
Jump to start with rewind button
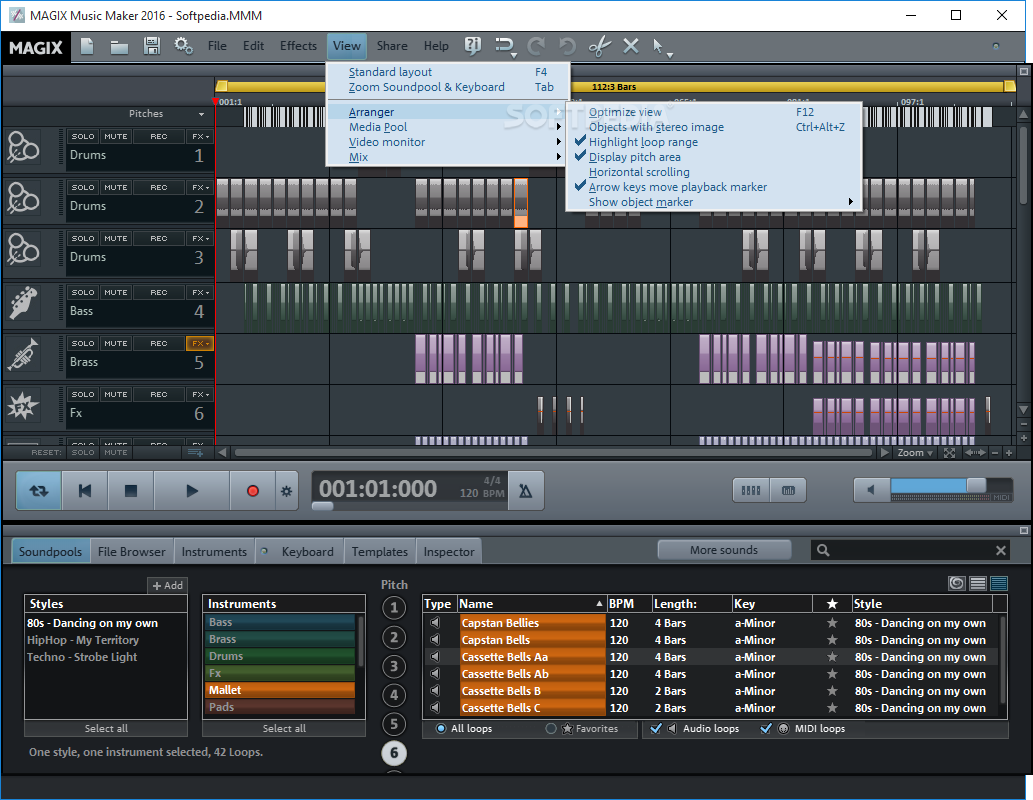pos(85,491)
